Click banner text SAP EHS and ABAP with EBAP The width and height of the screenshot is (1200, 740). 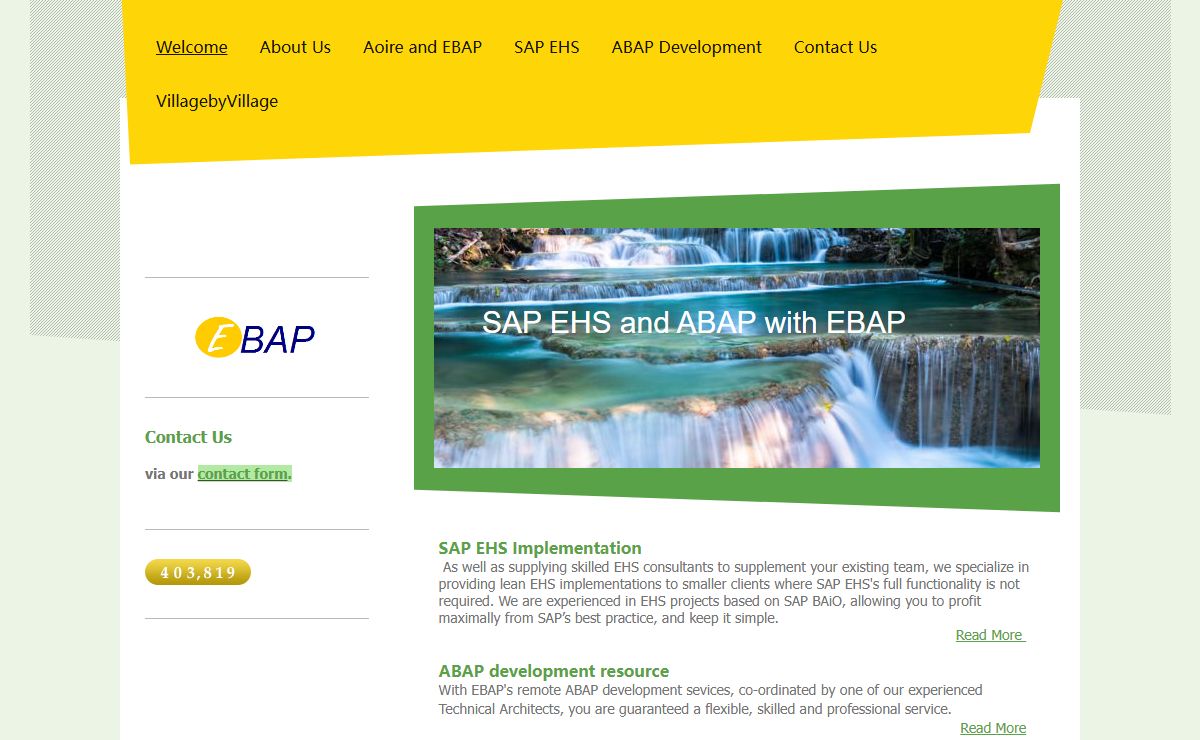pyautogui.click(x=694, y=322)
